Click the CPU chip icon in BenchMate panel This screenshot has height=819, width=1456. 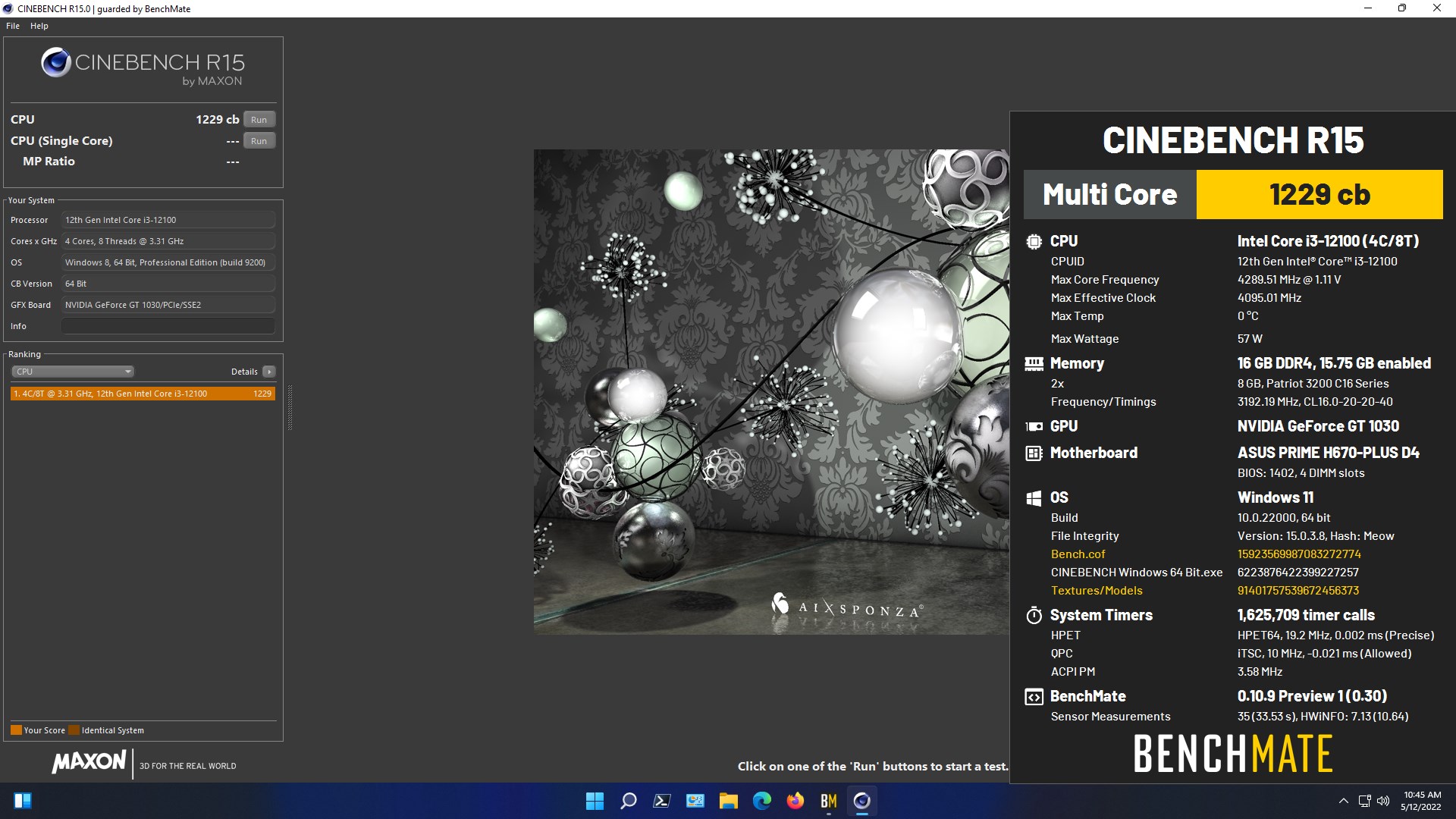pyautogui.click(x=1034, y=242)
